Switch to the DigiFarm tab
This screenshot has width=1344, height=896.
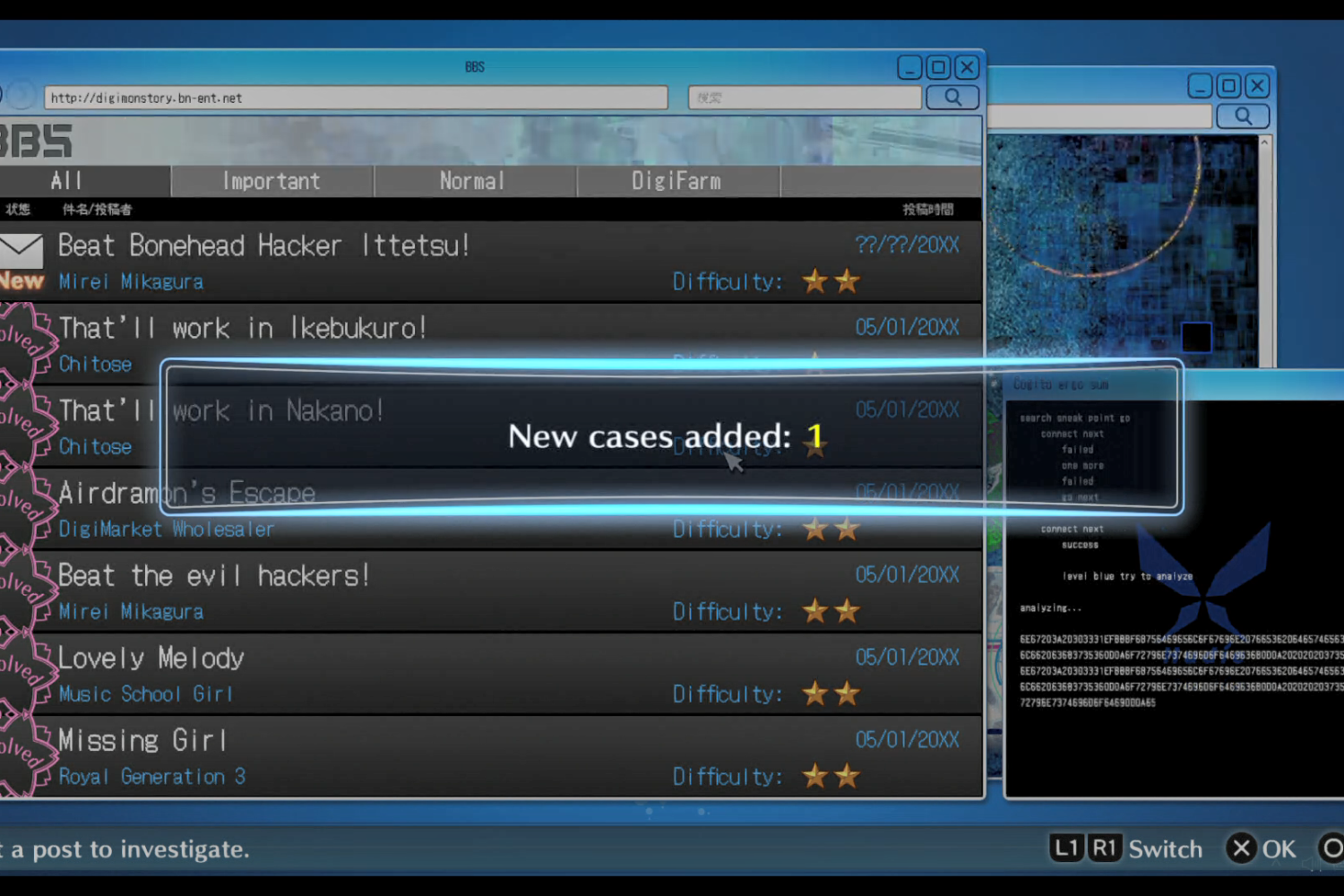676,181
